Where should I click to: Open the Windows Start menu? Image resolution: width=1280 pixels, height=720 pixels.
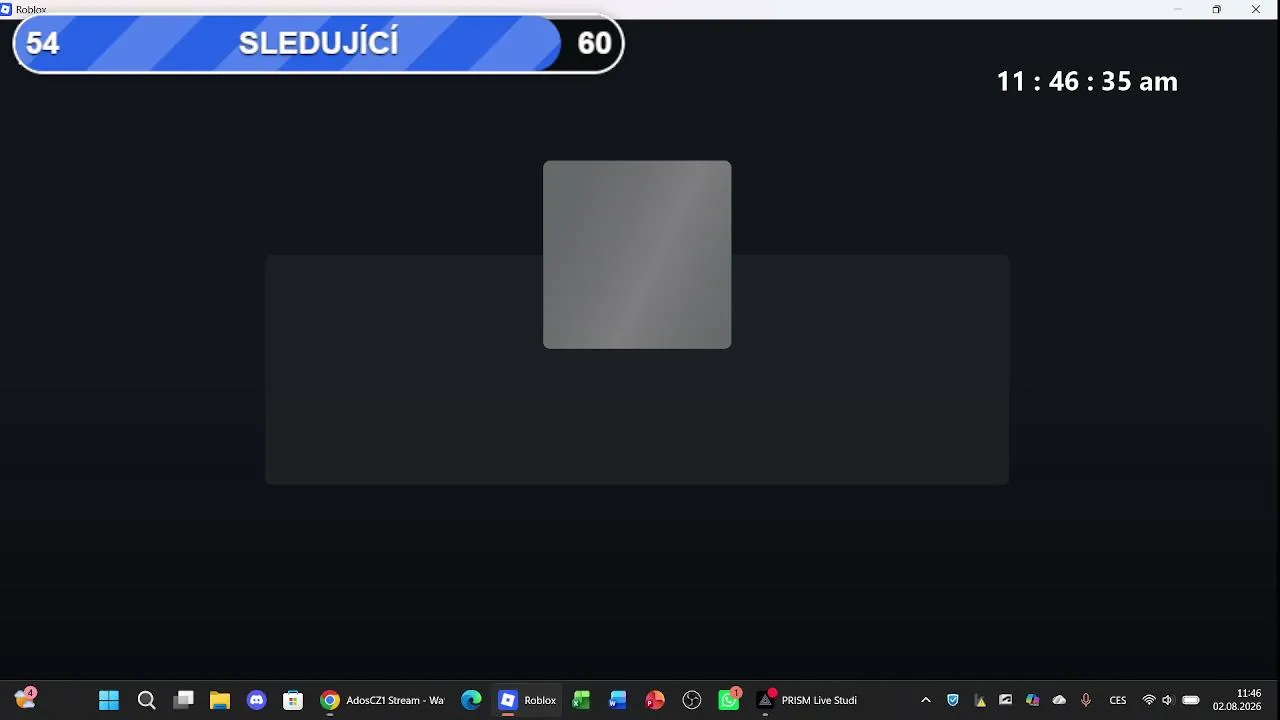(x=109, y=700)
